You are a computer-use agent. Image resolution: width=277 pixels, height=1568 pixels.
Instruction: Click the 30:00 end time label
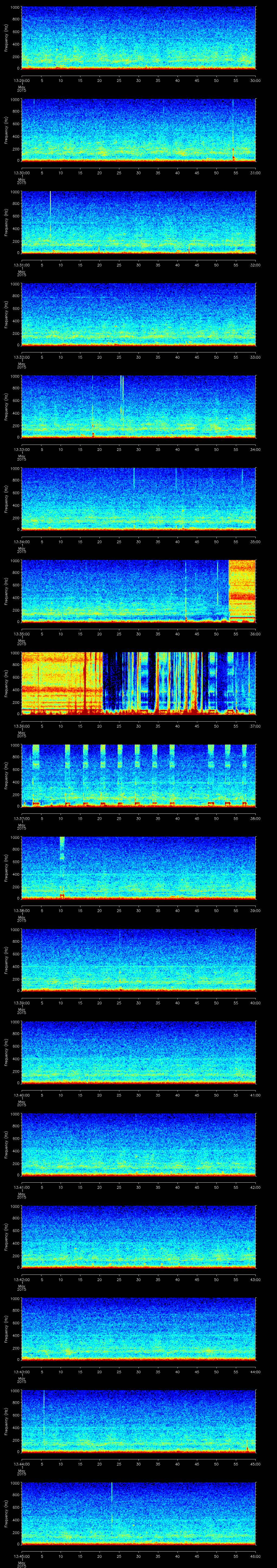click(255, 80)
